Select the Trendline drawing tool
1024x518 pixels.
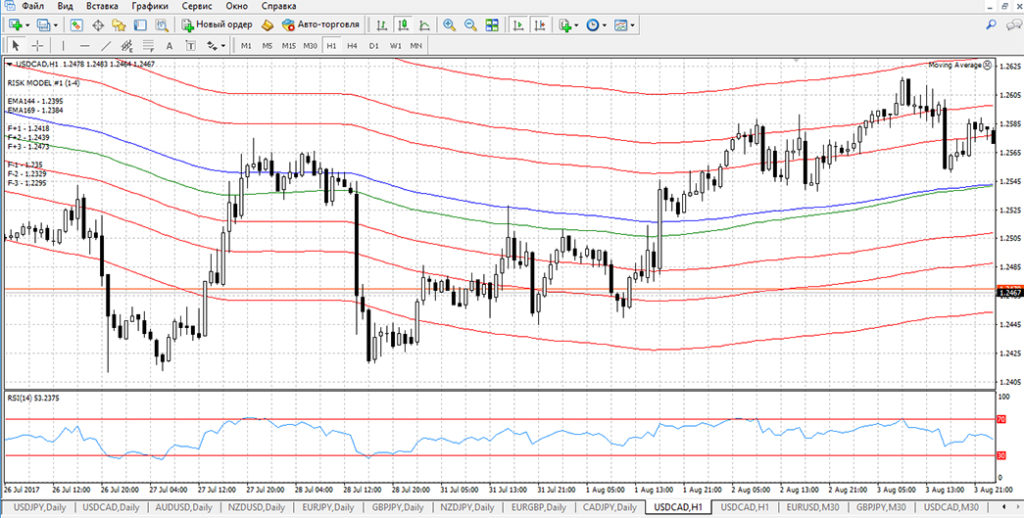[105, 45]
